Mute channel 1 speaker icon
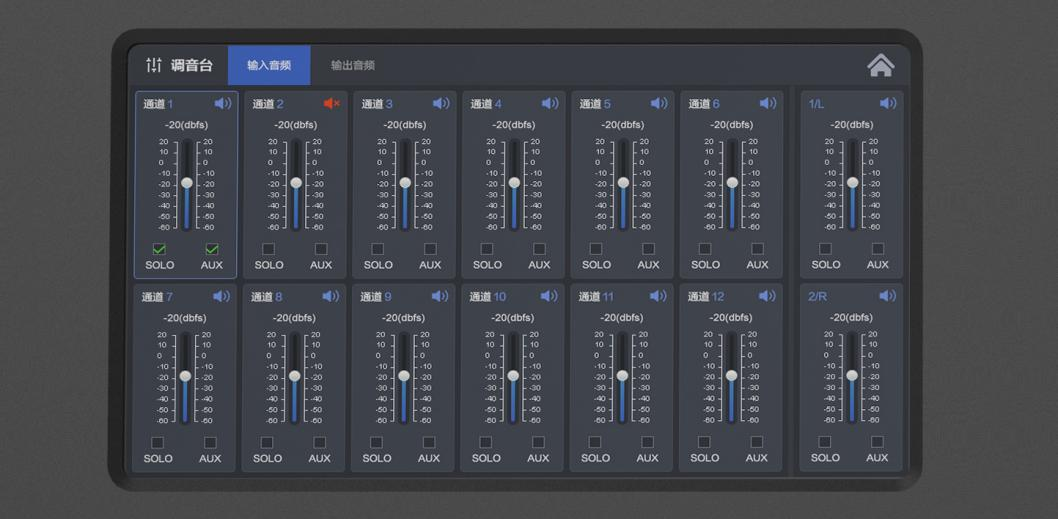The height and width of the screenshot is (519, 1058). (222, 104)
